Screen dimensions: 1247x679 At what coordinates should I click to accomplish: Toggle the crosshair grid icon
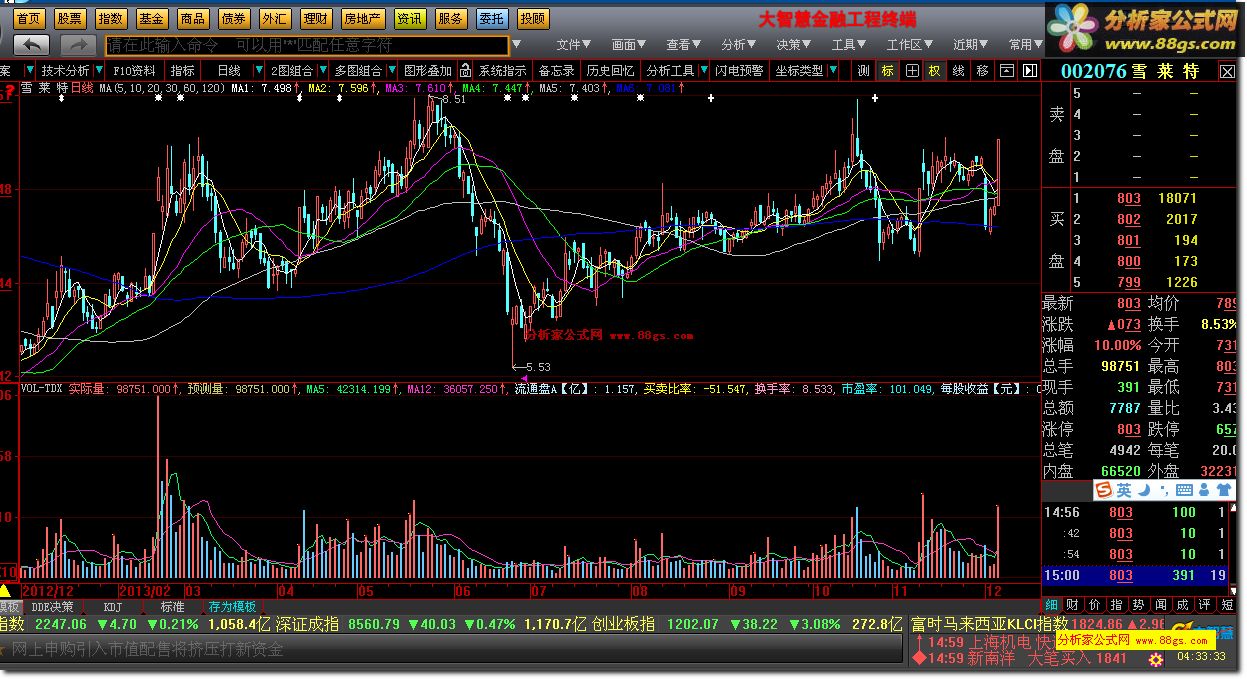(x=911, y=71)
